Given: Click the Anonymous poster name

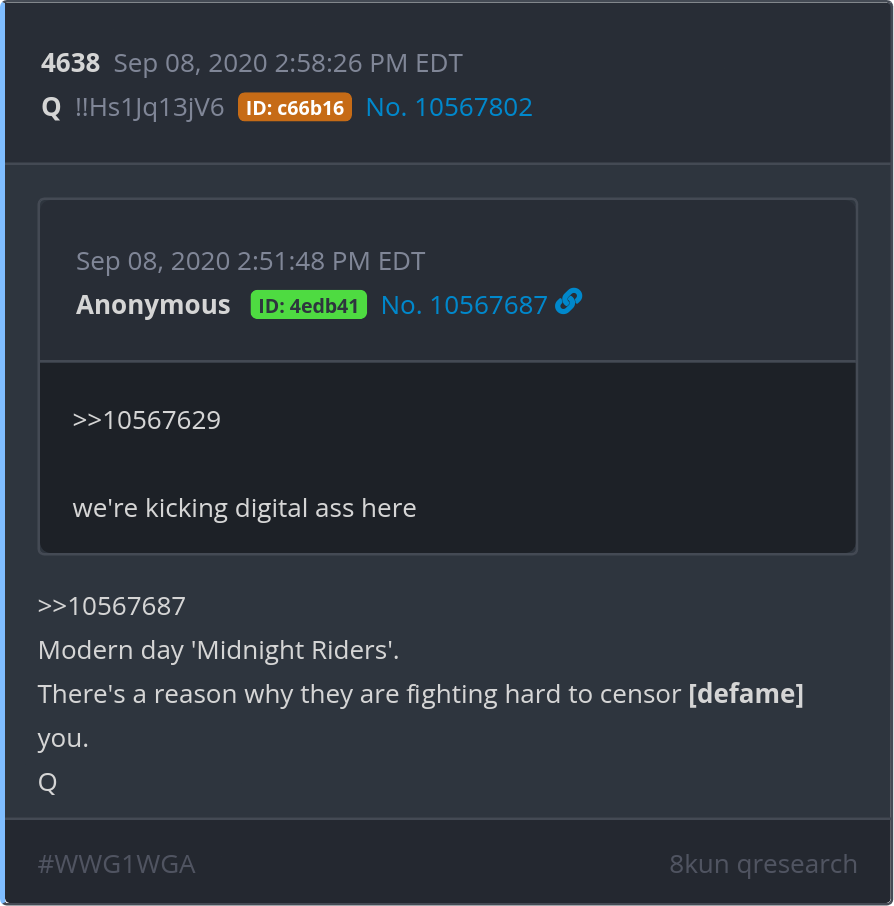Looking at the screenshot, I should [153, 305].
